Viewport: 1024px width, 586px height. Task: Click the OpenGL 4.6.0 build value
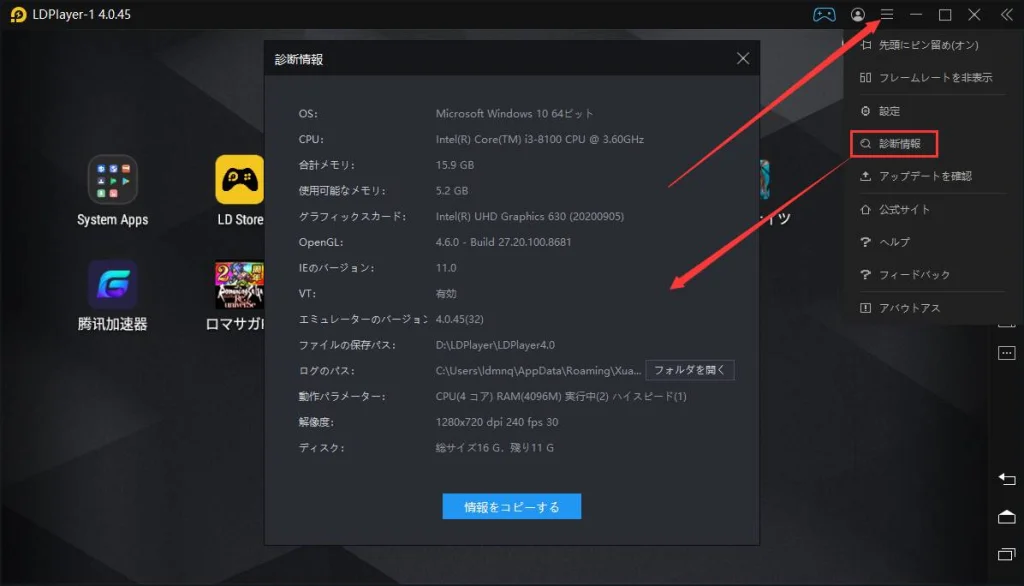tap(504, 242)
